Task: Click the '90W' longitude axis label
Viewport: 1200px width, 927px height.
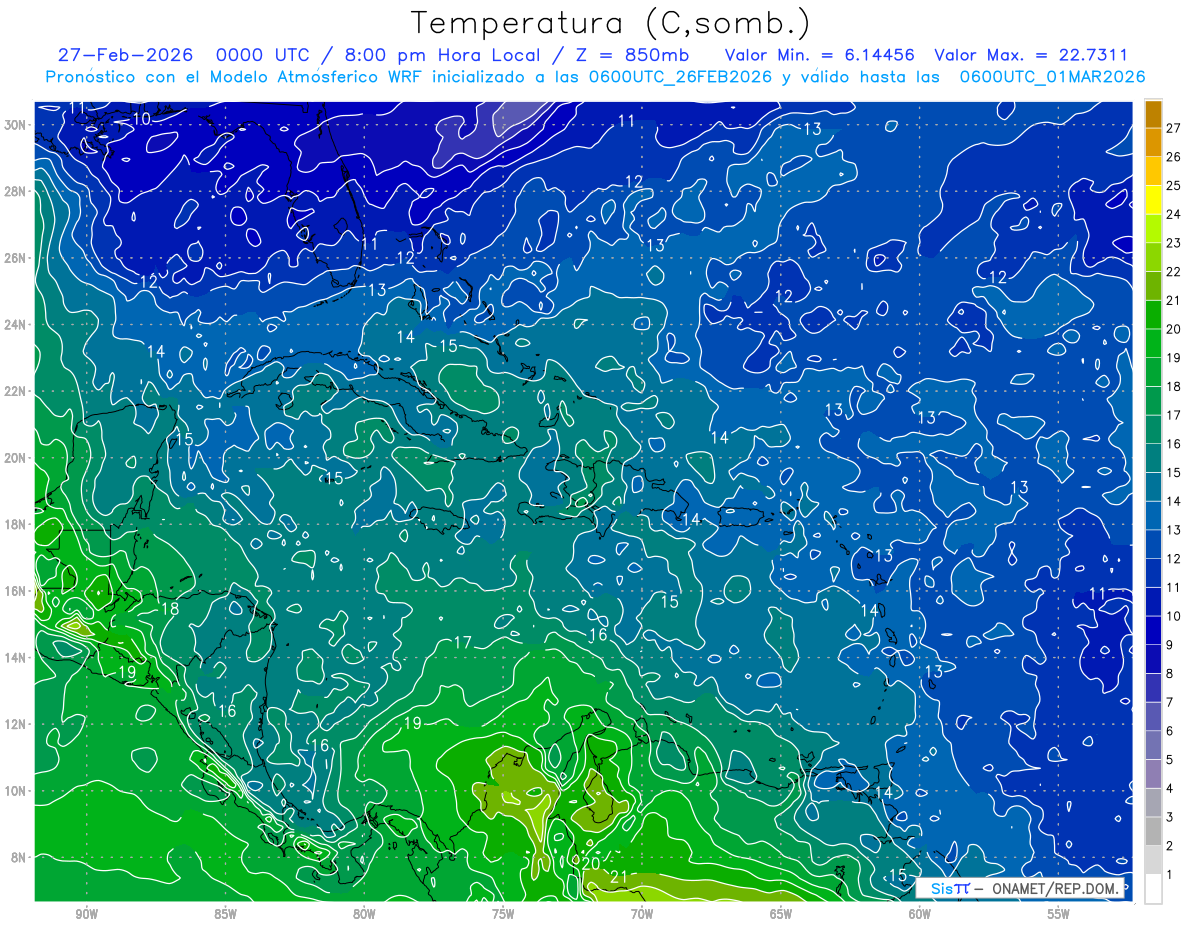Action: tap(86, 914)
